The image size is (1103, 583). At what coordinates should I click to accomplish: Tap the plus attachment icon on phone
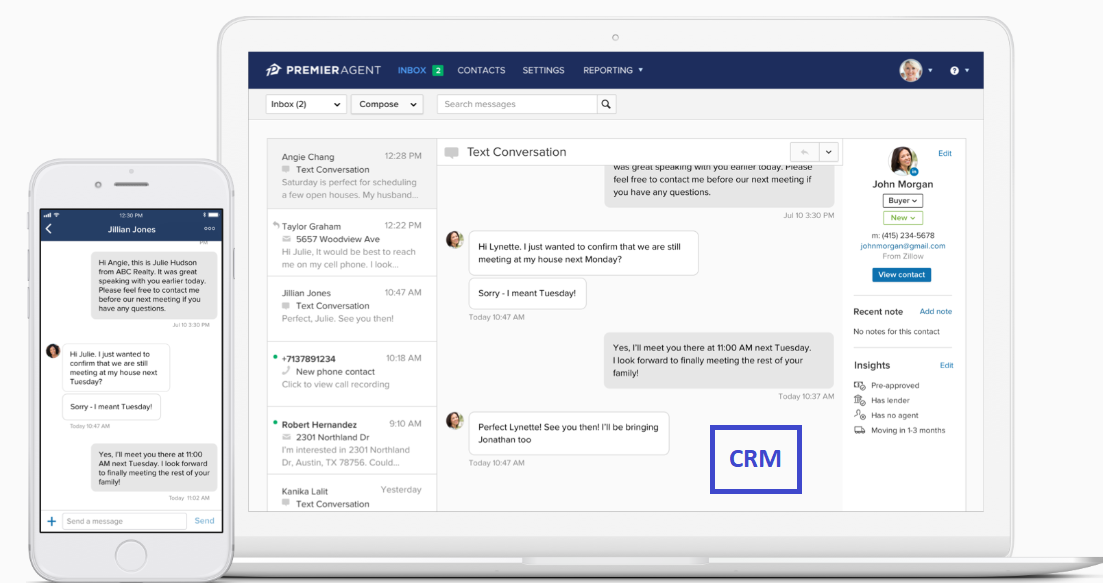[51, 521]
